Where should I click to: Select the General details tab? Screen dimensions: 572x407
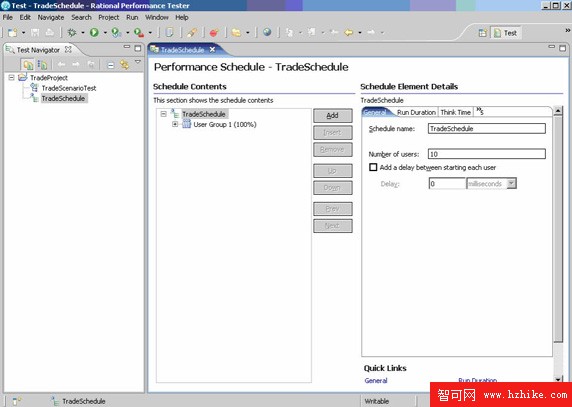pyautogui.click(x=376, y=112)
